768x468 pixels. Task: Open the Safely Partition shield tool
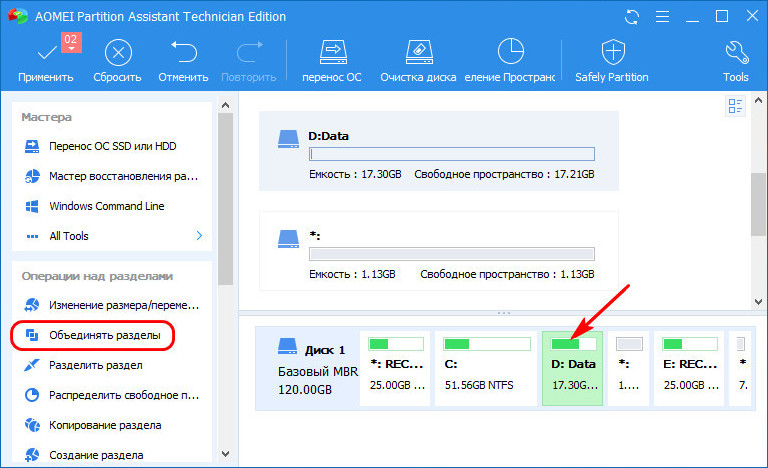[x=613, y=52]
